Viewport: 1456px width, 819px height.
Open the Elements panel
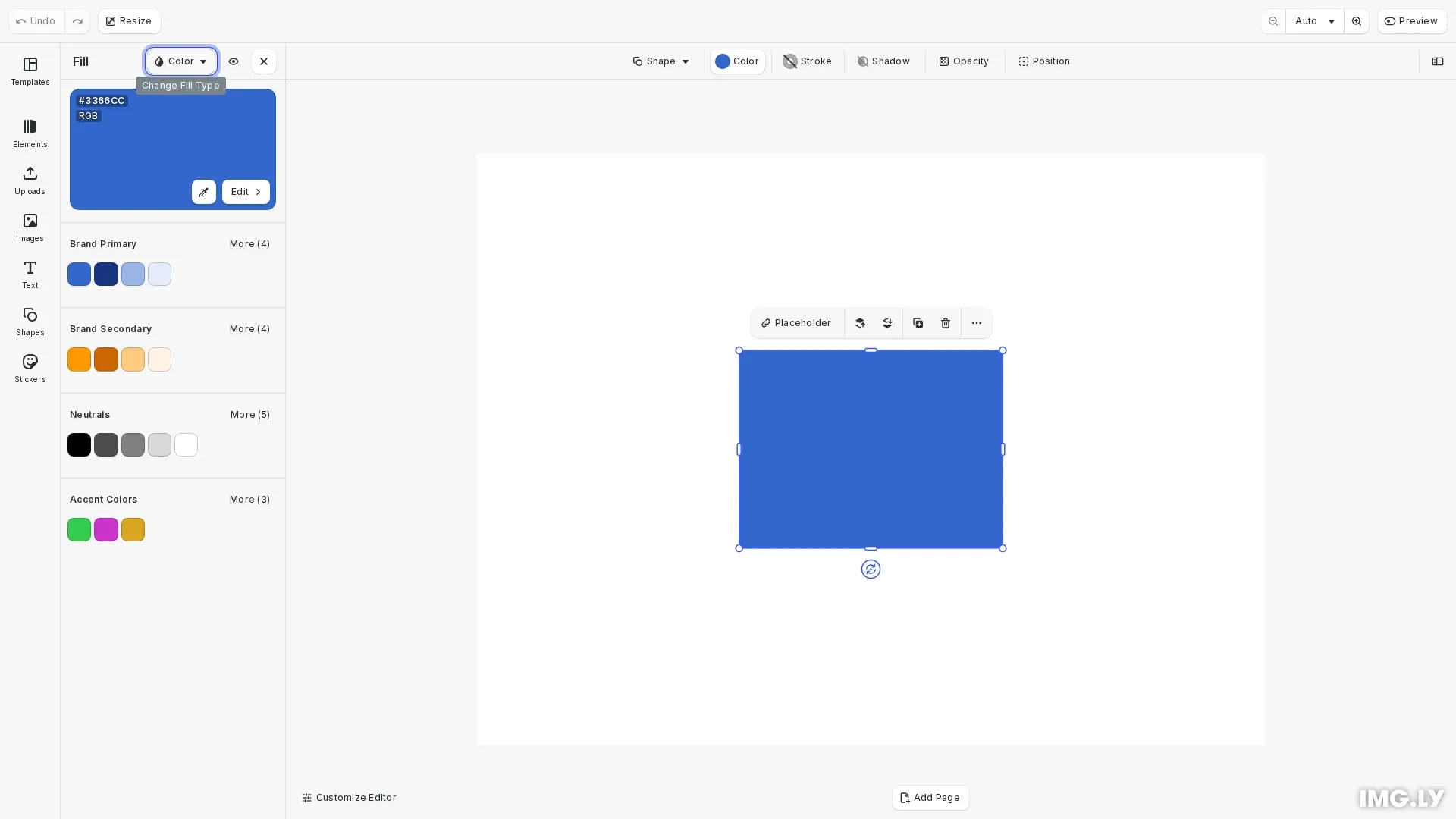point(30,133)
